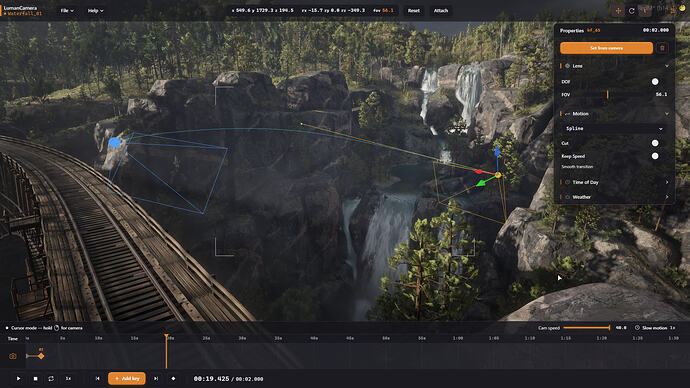
Task: Click the Stop button
Action: coord(35,378)
